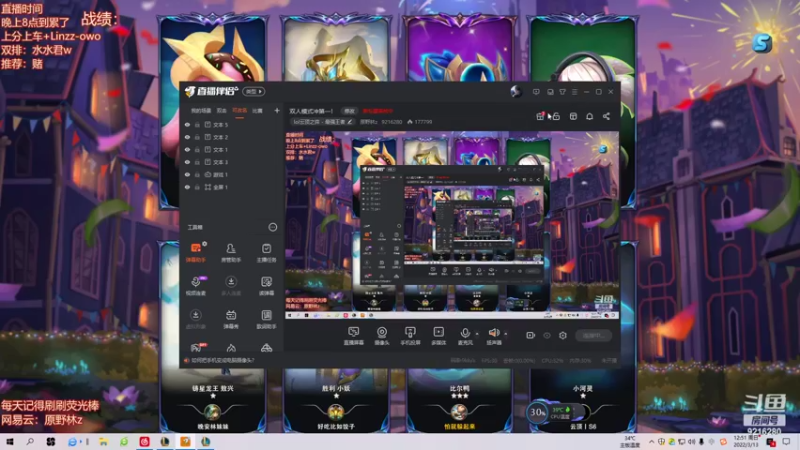This screenshot has height=450, width=800.
Task: Open the gift box icon with badge
Action: [x=540, y=116]
